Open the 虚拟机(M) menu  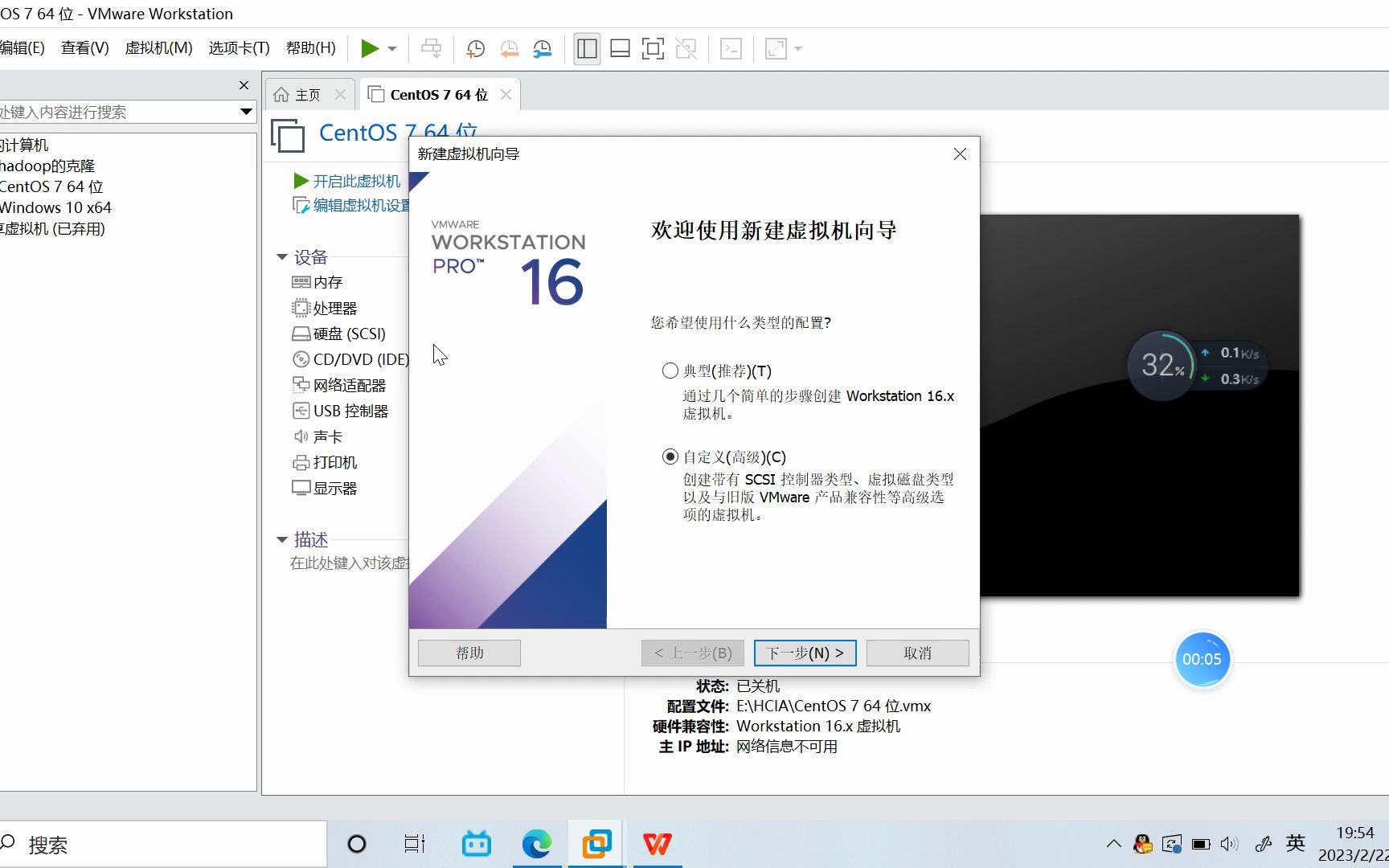(159, 48)
